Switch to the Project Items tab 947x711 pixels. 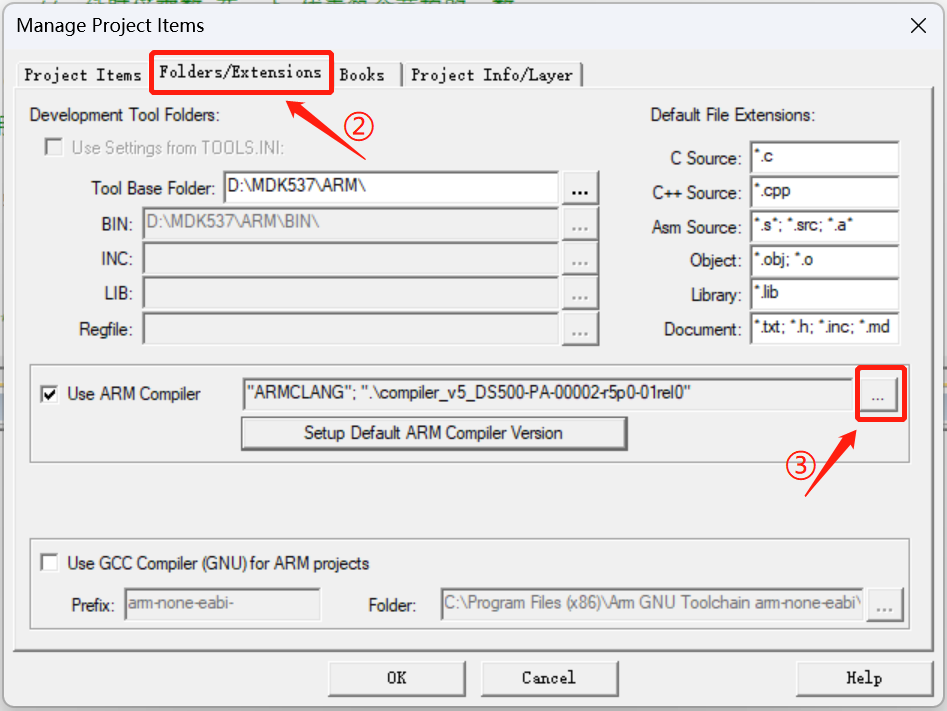coord(81,74)
